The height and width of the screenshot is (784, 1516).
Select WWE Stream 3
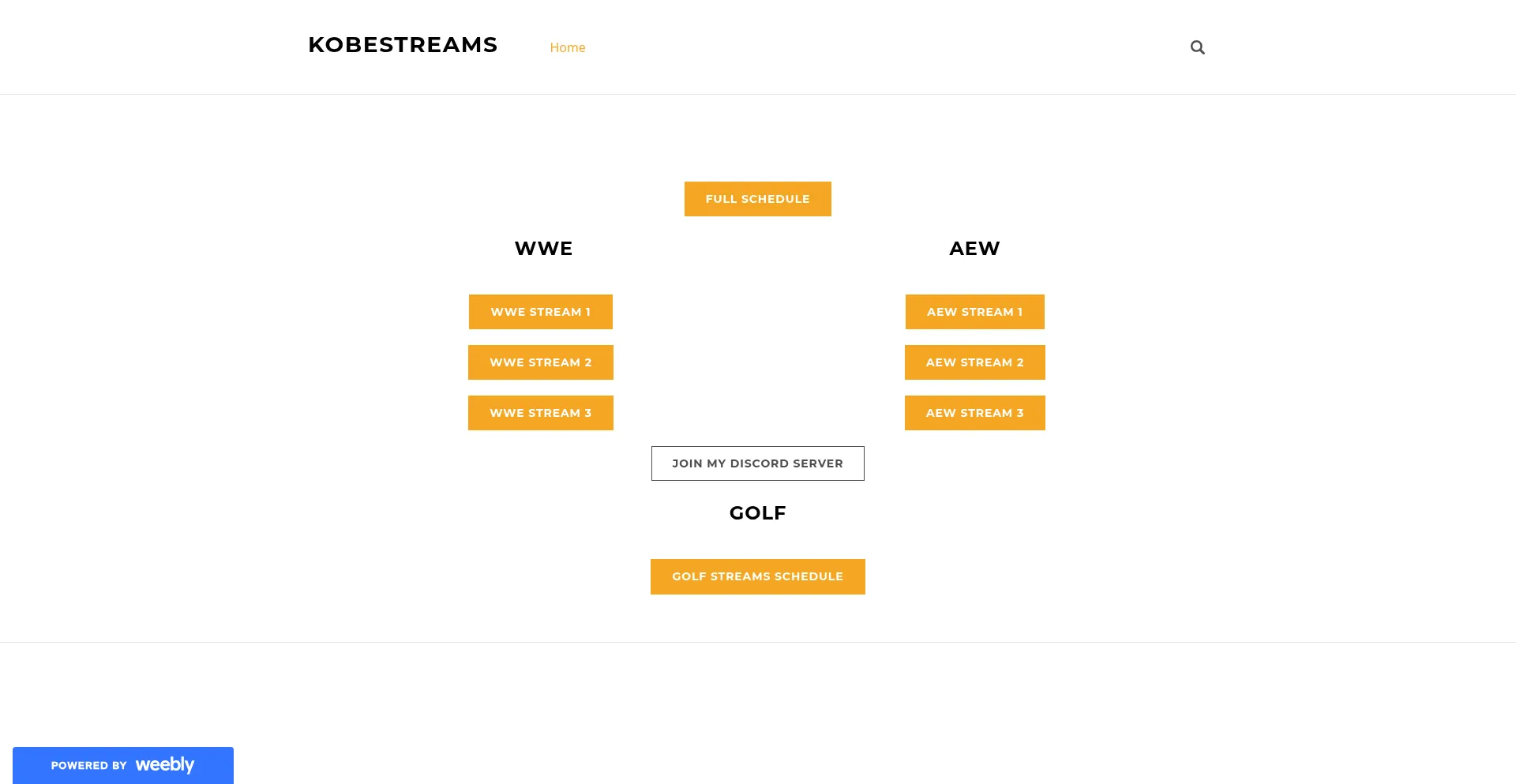pyautogui.click(x=540, y=413)
